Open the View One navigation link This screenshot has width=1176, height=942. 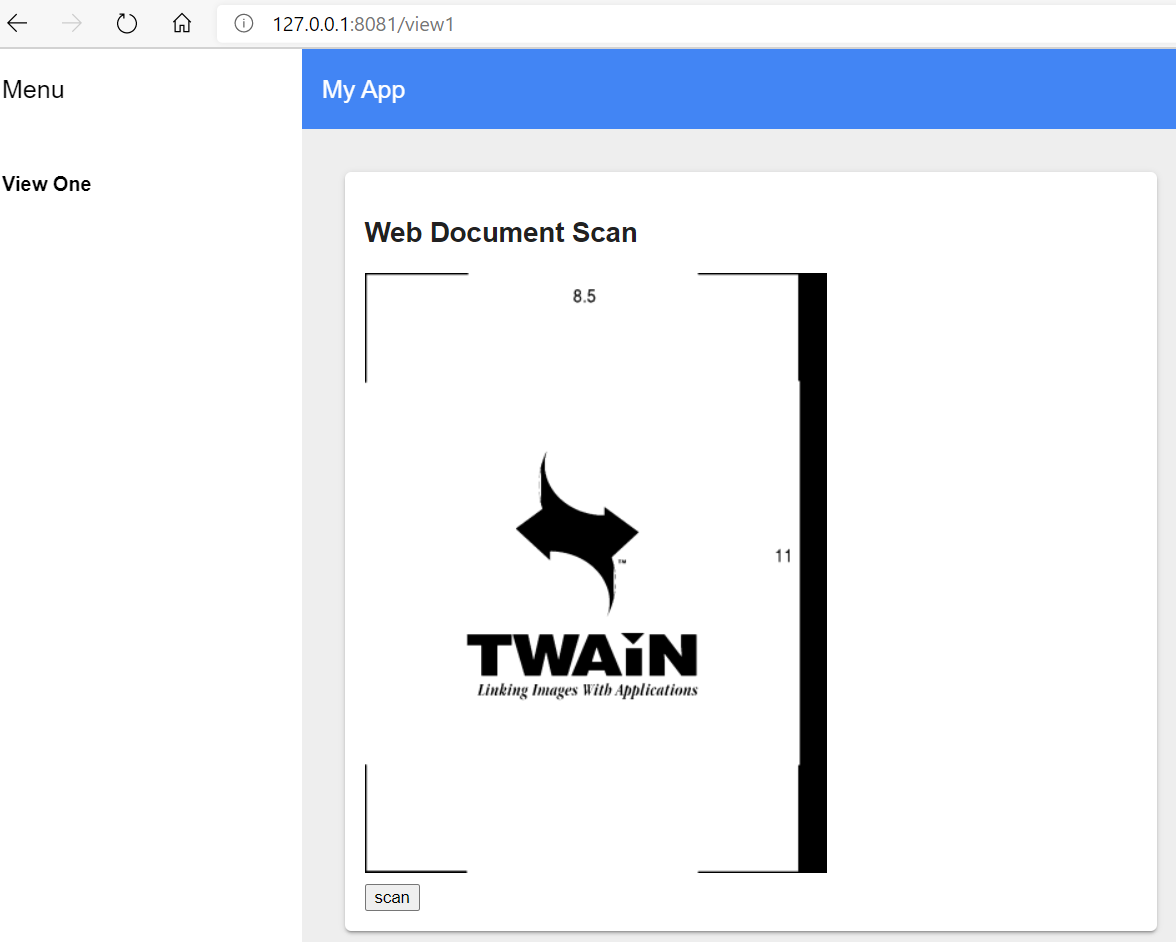point(46,184)
